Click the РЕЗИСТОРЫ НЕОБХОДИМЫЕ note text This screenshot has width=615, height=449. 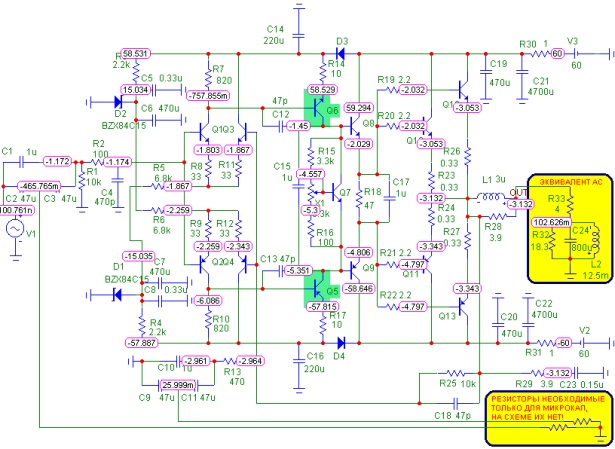tap(548, 399)
